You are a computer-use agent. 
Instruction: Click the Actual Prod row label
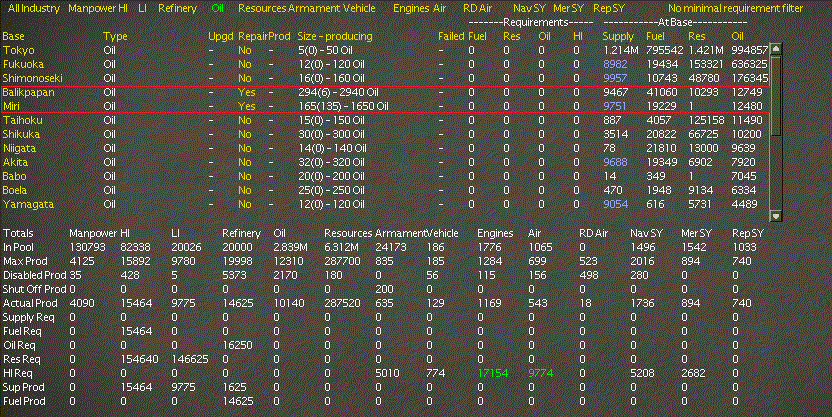point(30,303)
